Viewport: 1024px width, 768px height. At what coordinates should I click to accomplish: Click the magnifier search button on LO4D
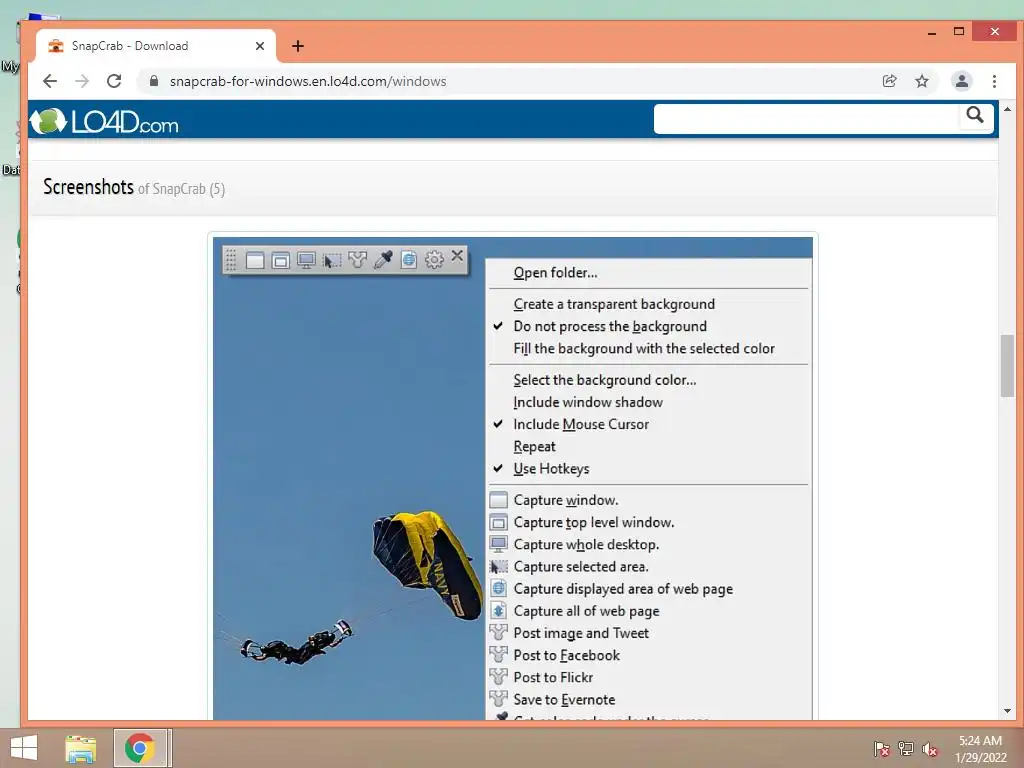coord(974,116)
